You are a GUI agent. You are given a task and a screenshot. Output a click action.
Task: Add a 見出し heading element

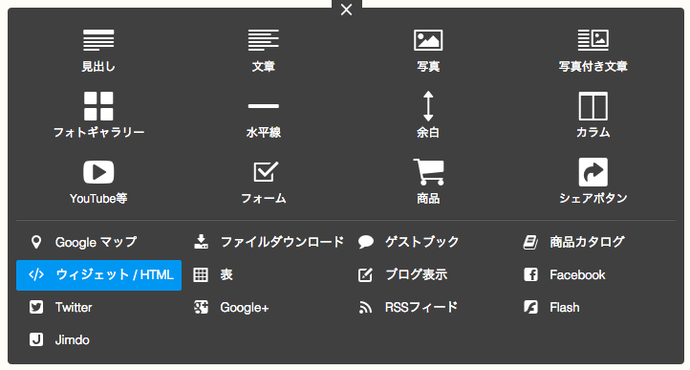pyautogui.click(x=99, y=51)
